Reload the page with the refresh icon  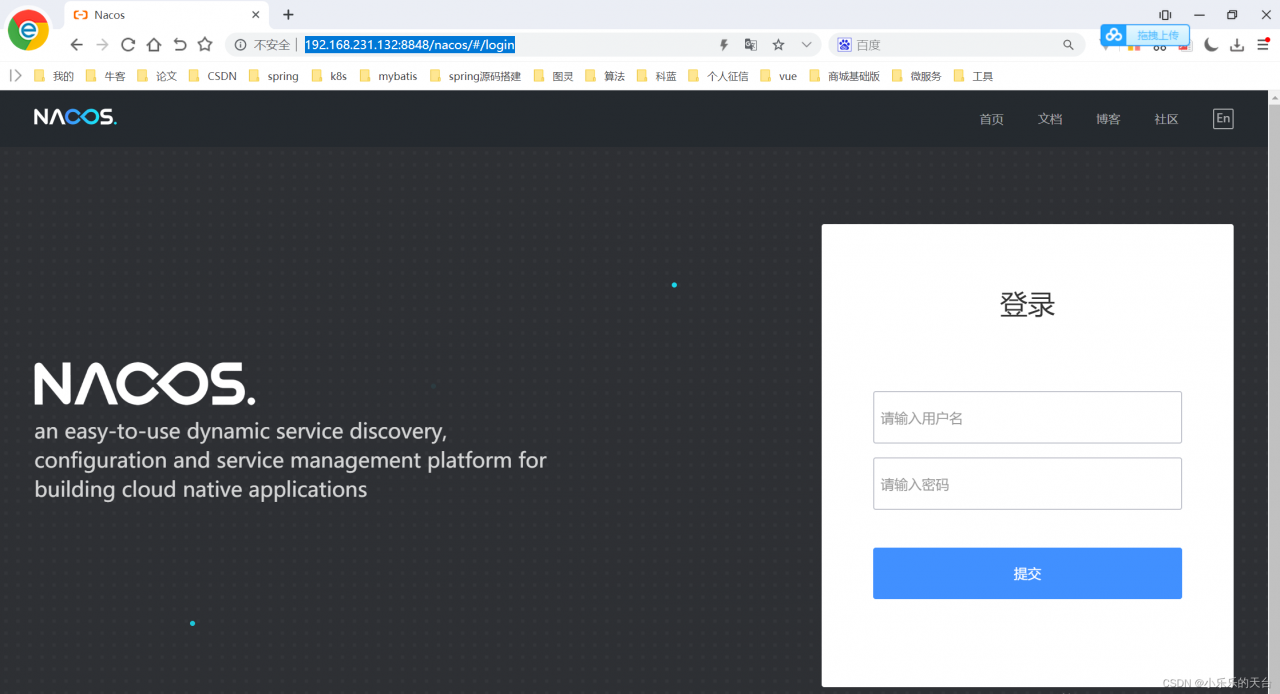tap(128, 45)
